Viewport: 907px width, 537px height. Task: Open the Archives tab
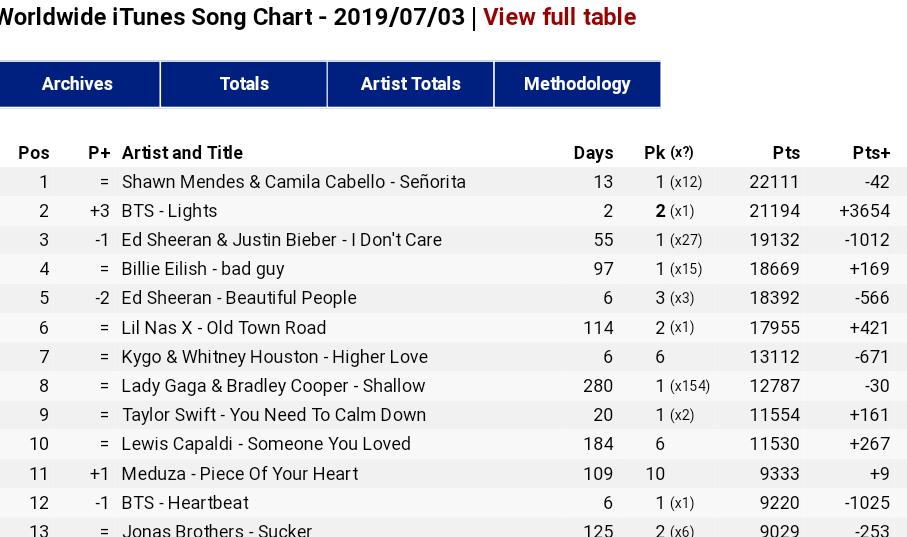(78, 84)
